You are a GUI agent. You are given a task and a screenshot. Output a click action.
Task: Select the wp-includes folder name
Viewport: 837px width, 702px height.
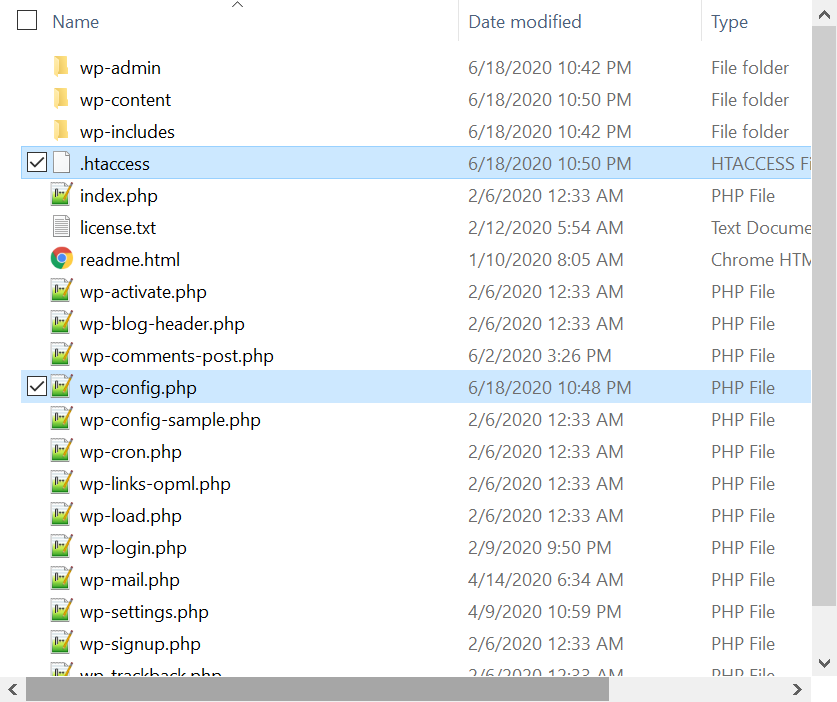(127, 132)
